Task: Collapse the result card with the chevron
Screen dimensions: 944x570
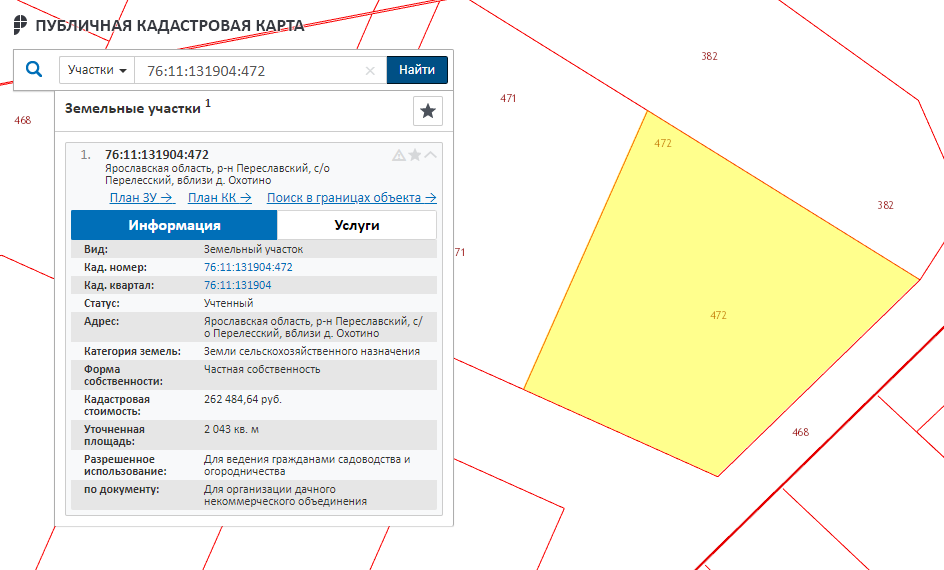Action: (430, 155)
